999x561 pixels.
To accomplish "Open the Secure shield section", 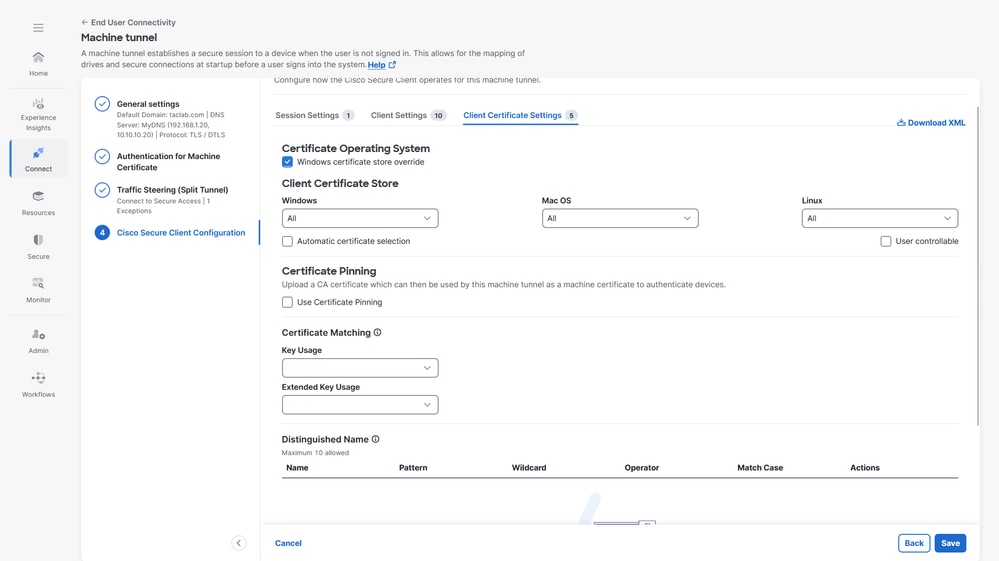I will click(38, 247).
